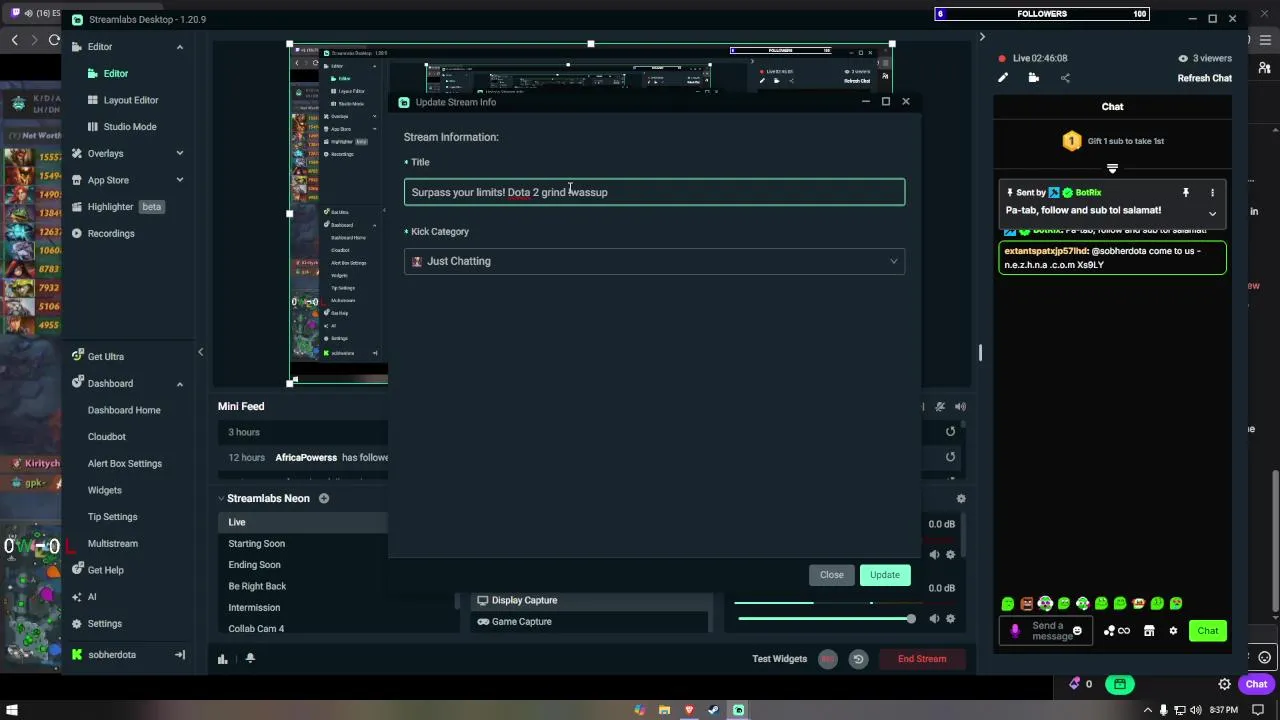Screen dimensions: 1280x720
Task: Click the sobherdota Kick account icon
Action: [x=77, y=655]
